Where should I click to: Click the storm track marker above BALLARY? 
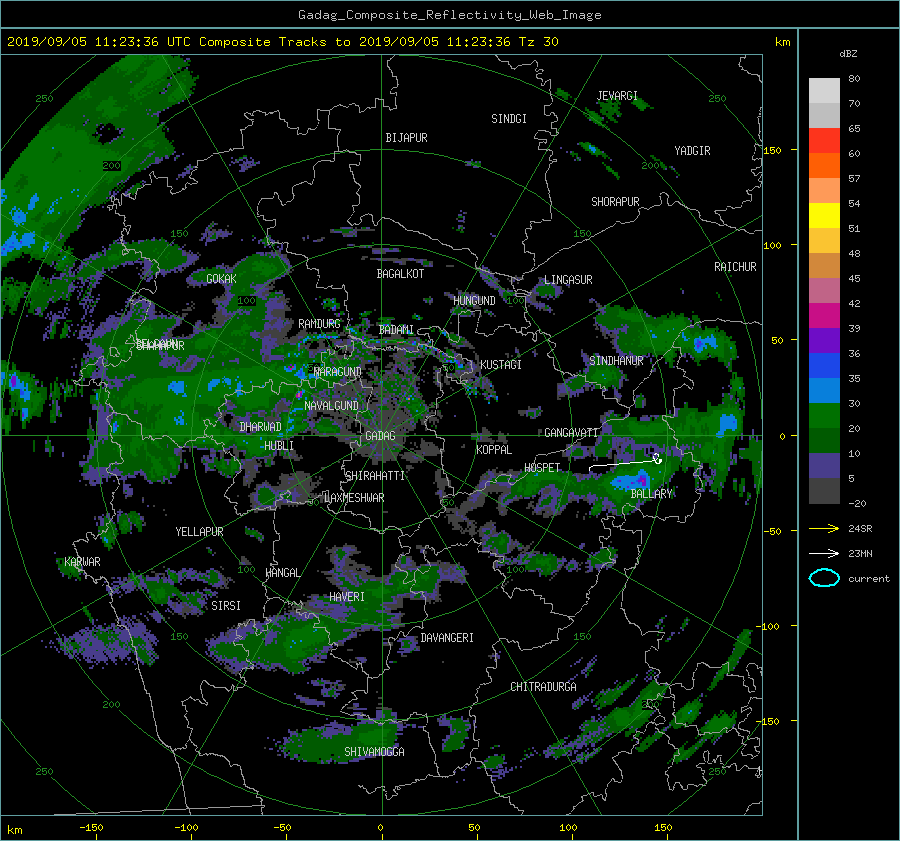click(657, 459)
